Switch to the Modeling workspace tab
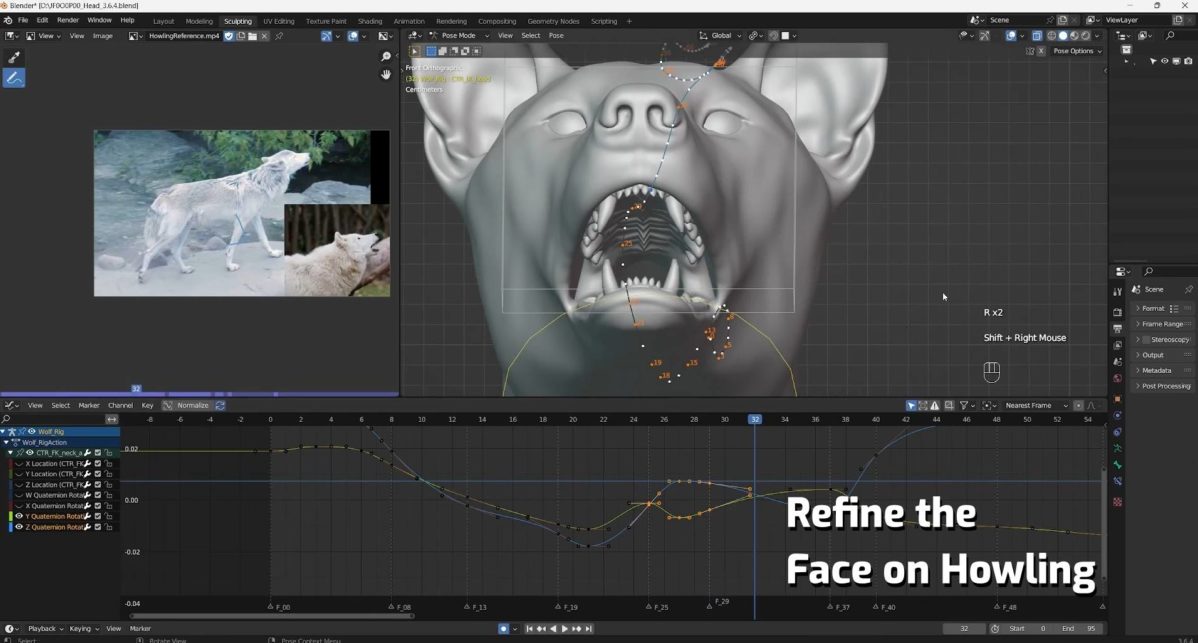The image size is (1198, 643). point(199,20)
